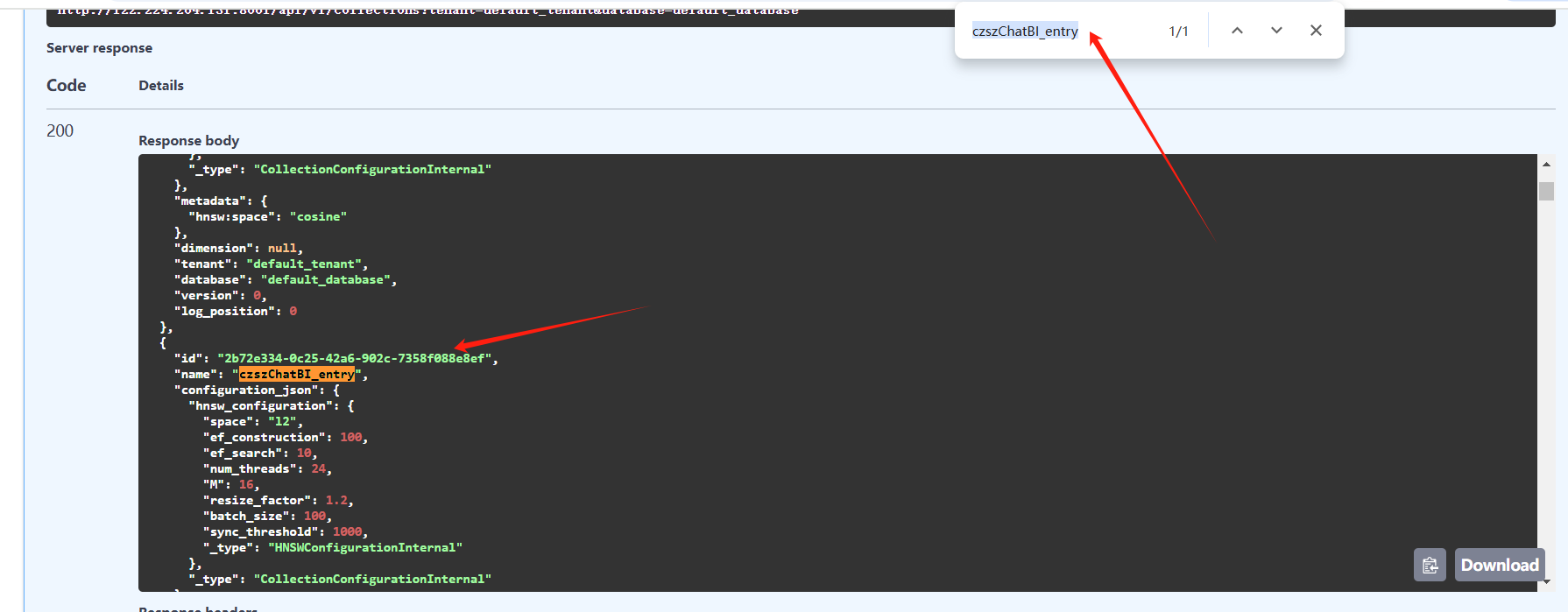The height and width of the screenshot is (612, 1568).
Task: Click the 1/1 match counter
Action: tap(1178, 32)
